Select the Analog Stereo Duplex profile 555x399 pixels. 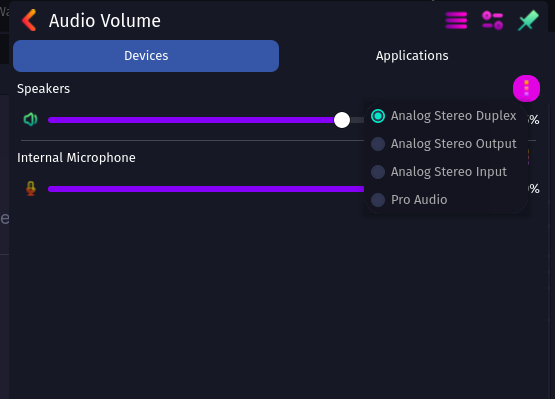click(446, 116)
